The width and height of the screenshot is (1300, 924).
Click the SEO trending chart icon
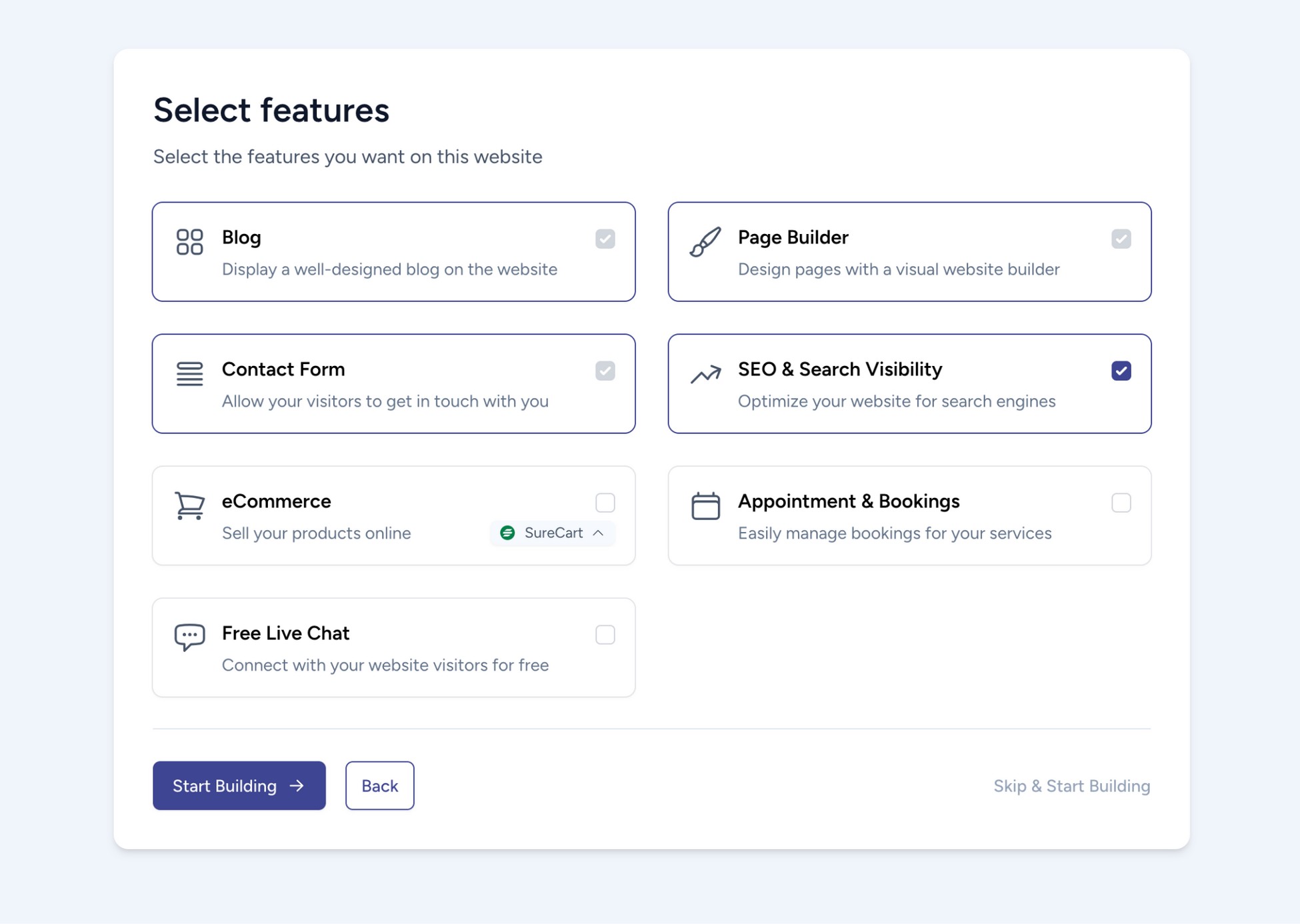coord(706,375)
